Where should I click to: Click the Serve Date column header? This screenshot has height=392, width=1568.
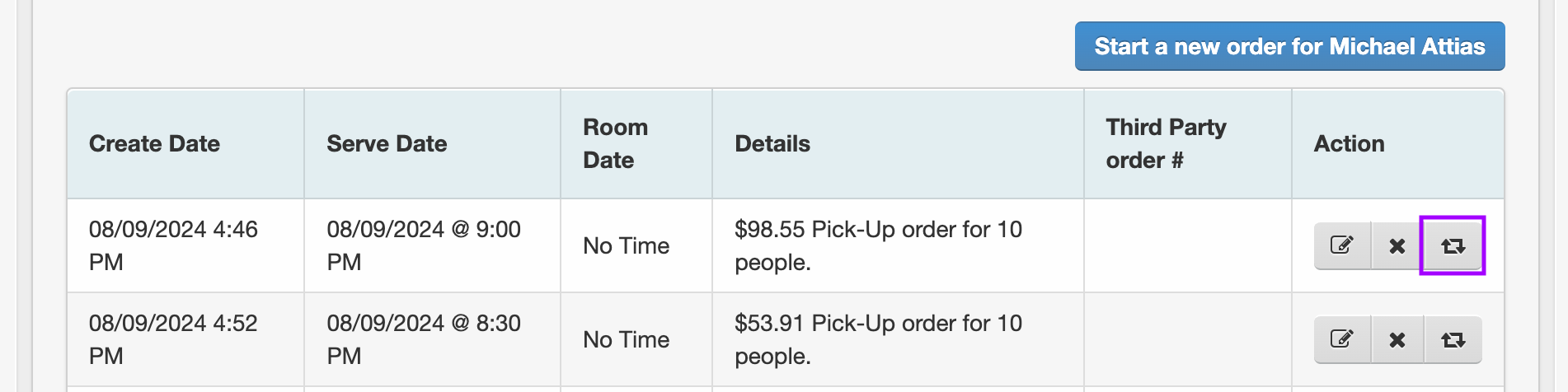coord(387,143)
